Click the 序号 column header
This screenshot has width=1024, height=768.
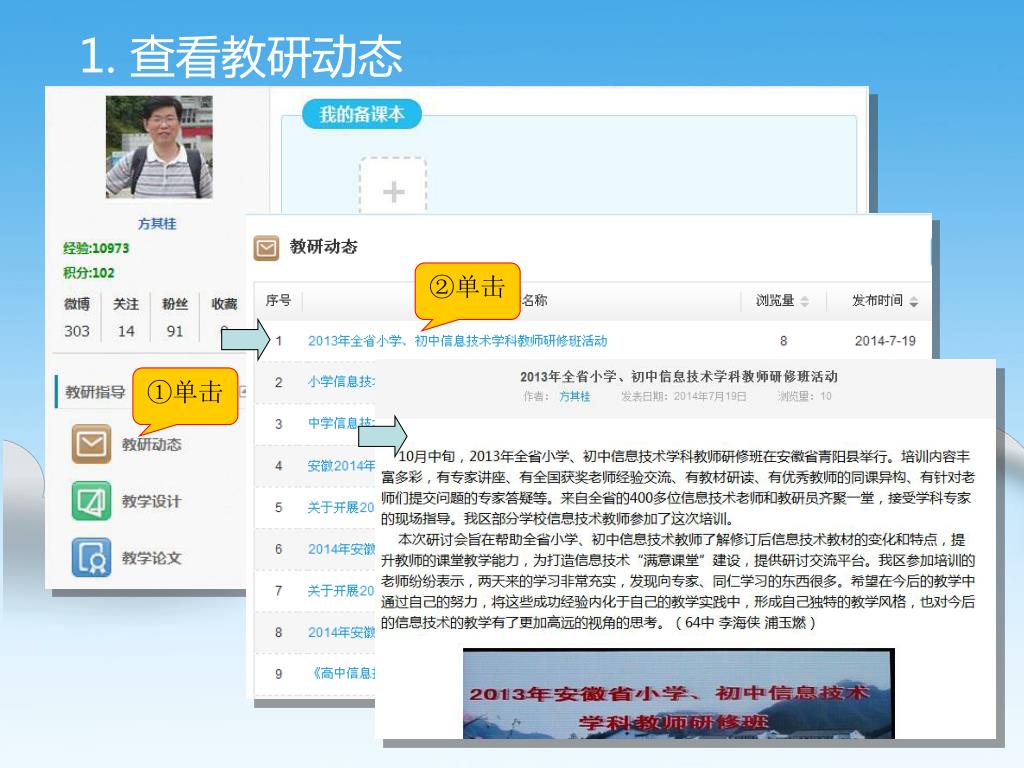(x=278, y=300)
